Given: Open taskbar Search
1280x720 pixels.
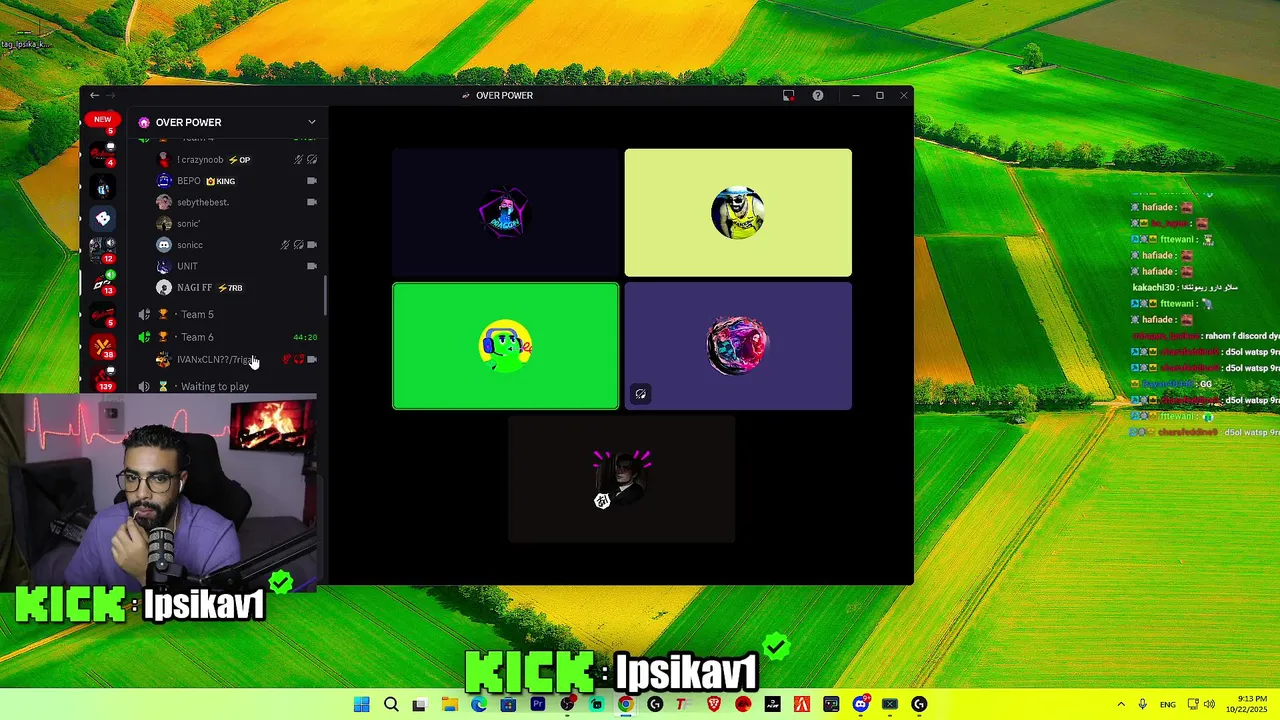Looking at the screenshot, I should 391,704.
